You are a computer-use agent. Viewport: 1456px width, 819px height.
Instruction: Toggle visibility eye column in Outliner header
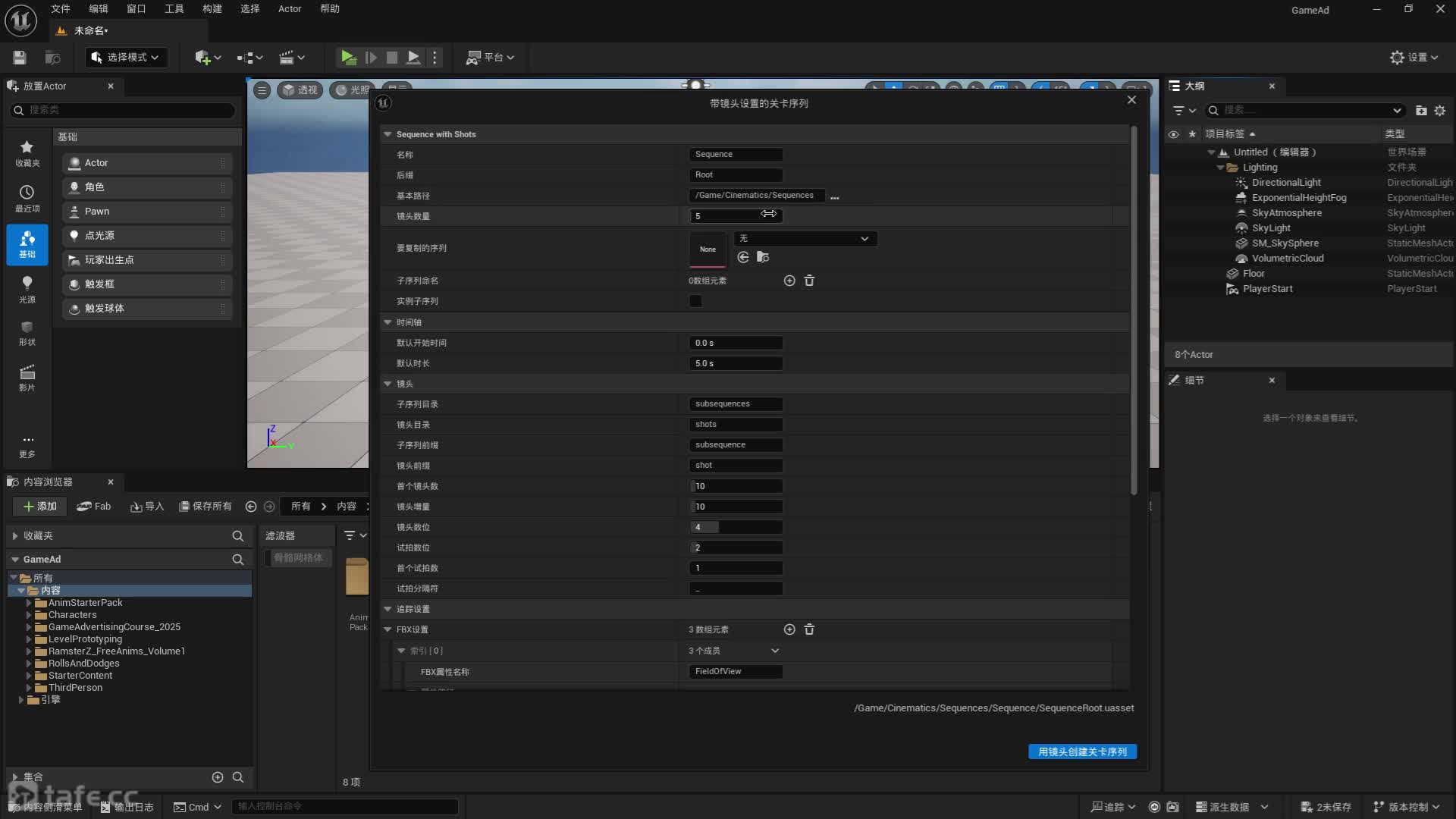click(x=1173, y=134)
